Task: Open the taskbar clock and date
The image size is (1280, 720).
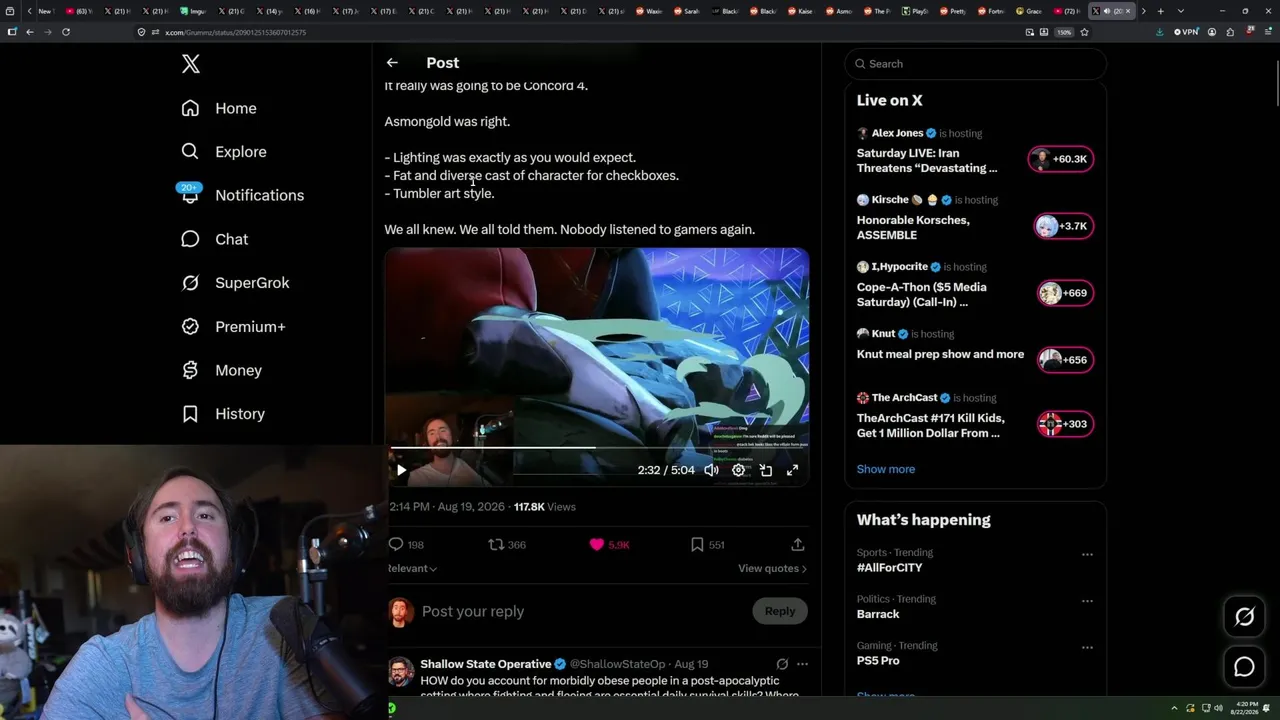Action: tap(1246, 708)
